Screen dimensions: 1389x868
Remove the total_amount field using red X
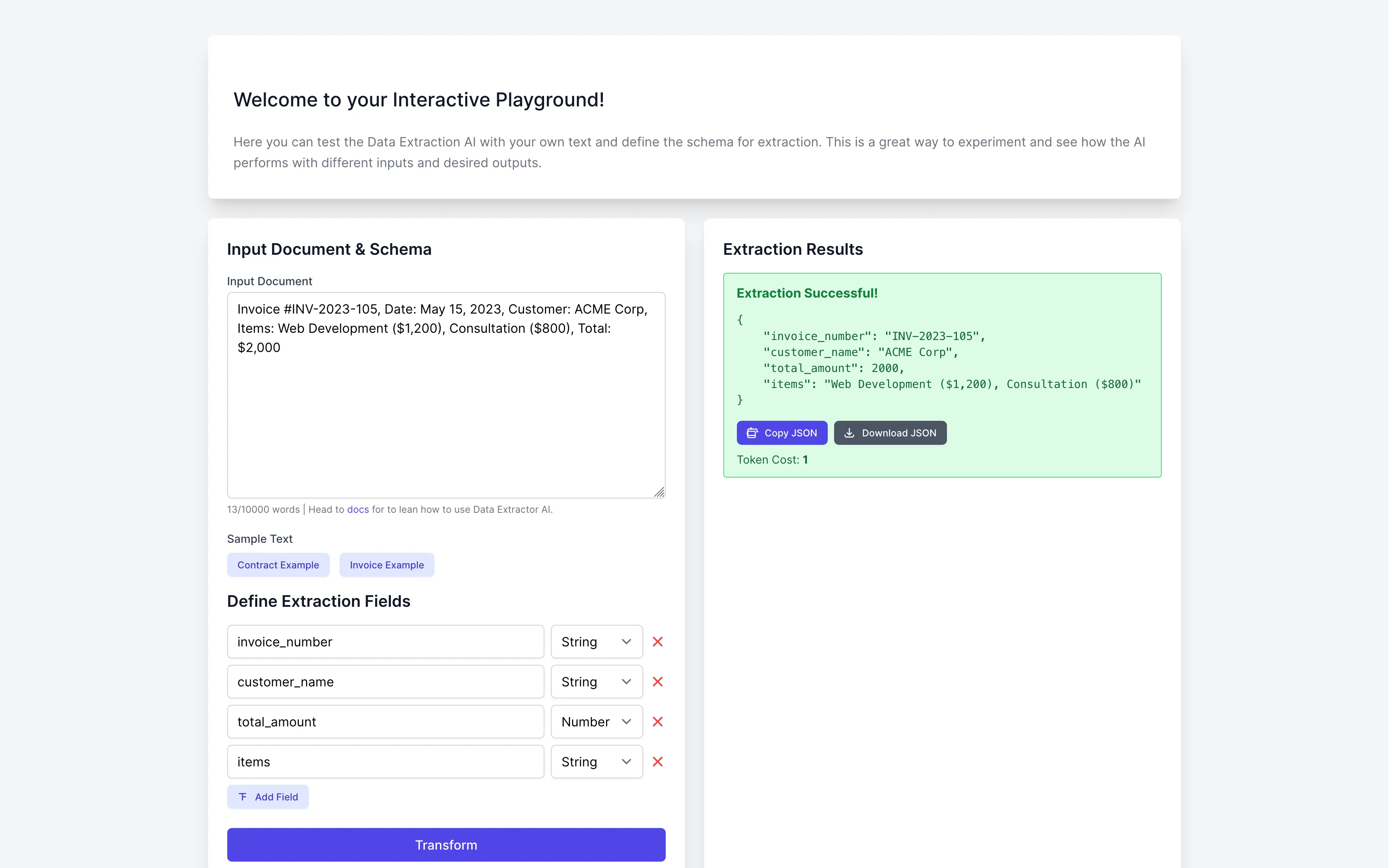point(658,722)
